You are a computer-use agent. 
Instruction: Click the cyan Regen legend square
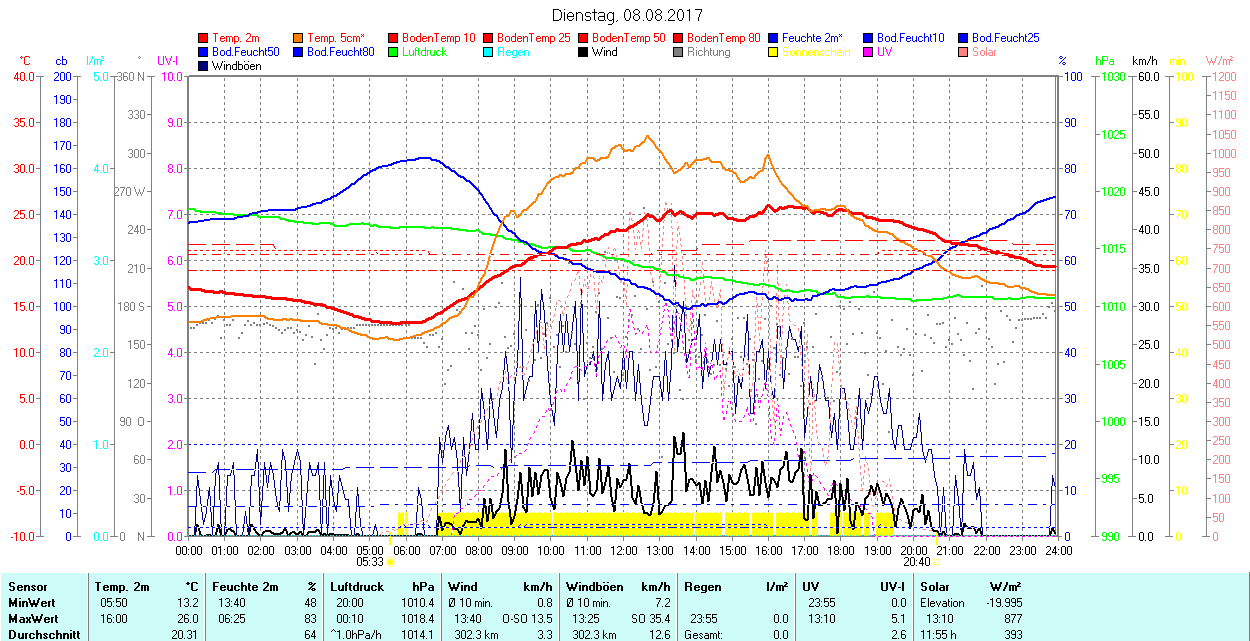pyautogui.click(x=489, y=52)
